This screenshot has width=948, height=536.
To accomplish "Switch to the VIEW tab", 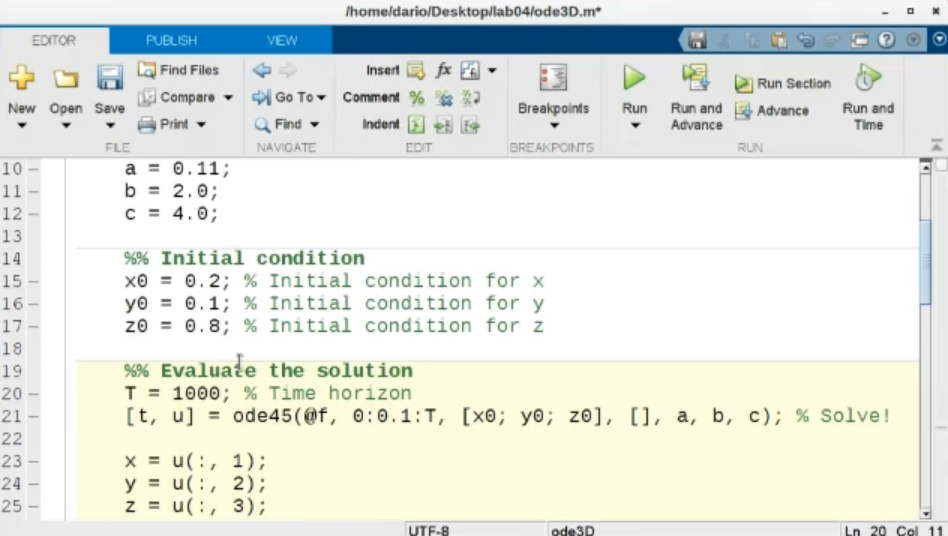I will click(281, 40).
